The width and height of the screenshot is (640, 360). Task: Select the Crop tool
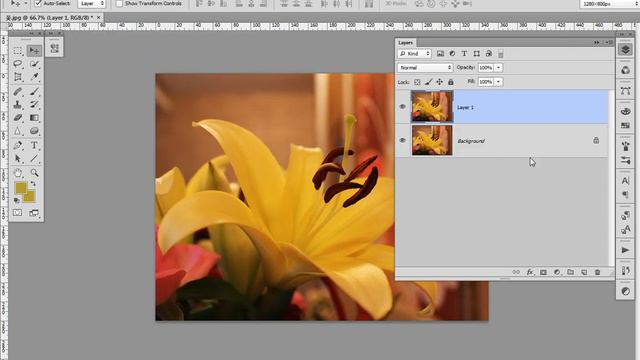pos(18,77)
